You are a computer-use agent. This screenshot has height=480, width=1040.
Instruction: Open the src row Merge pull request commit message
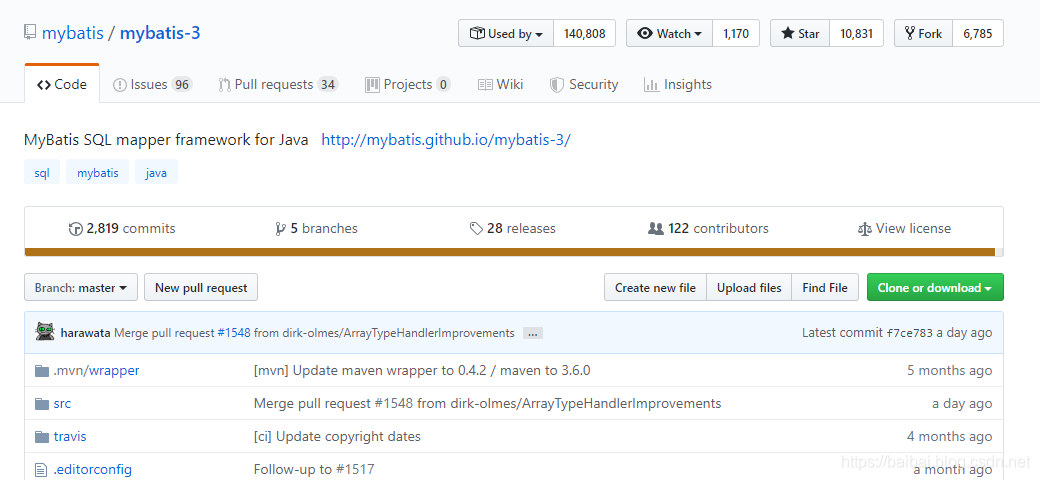click(488, 403)
